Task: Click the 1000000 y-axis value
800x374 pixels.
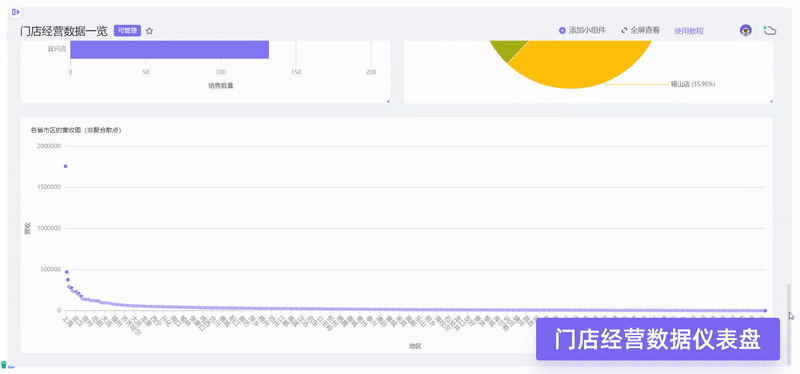Action: [49, 228]
